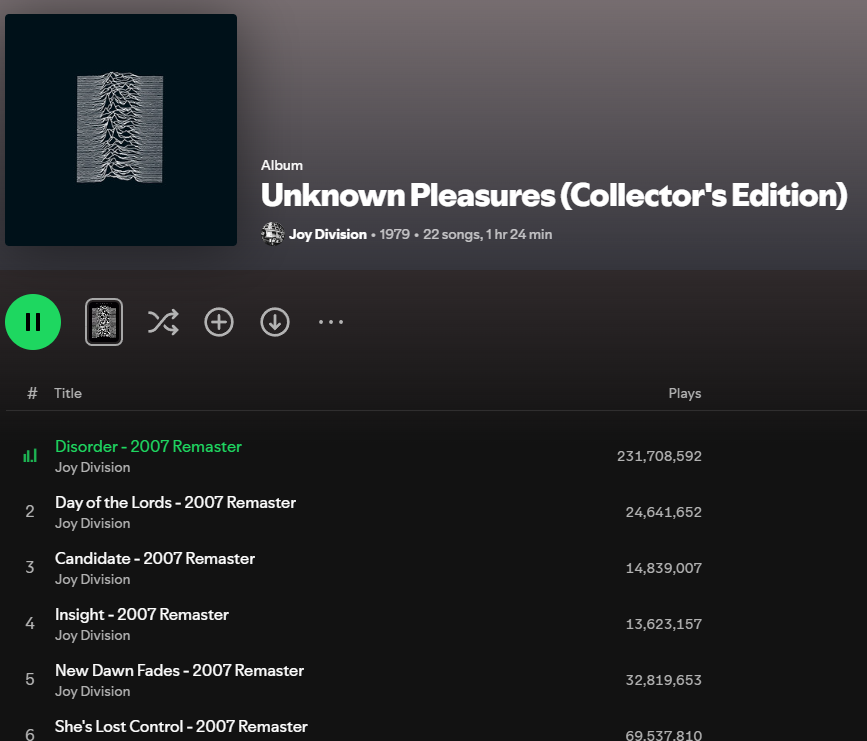
Task: Click the now-playing equalizer icon for Disorder
Action: coord(30,456)
